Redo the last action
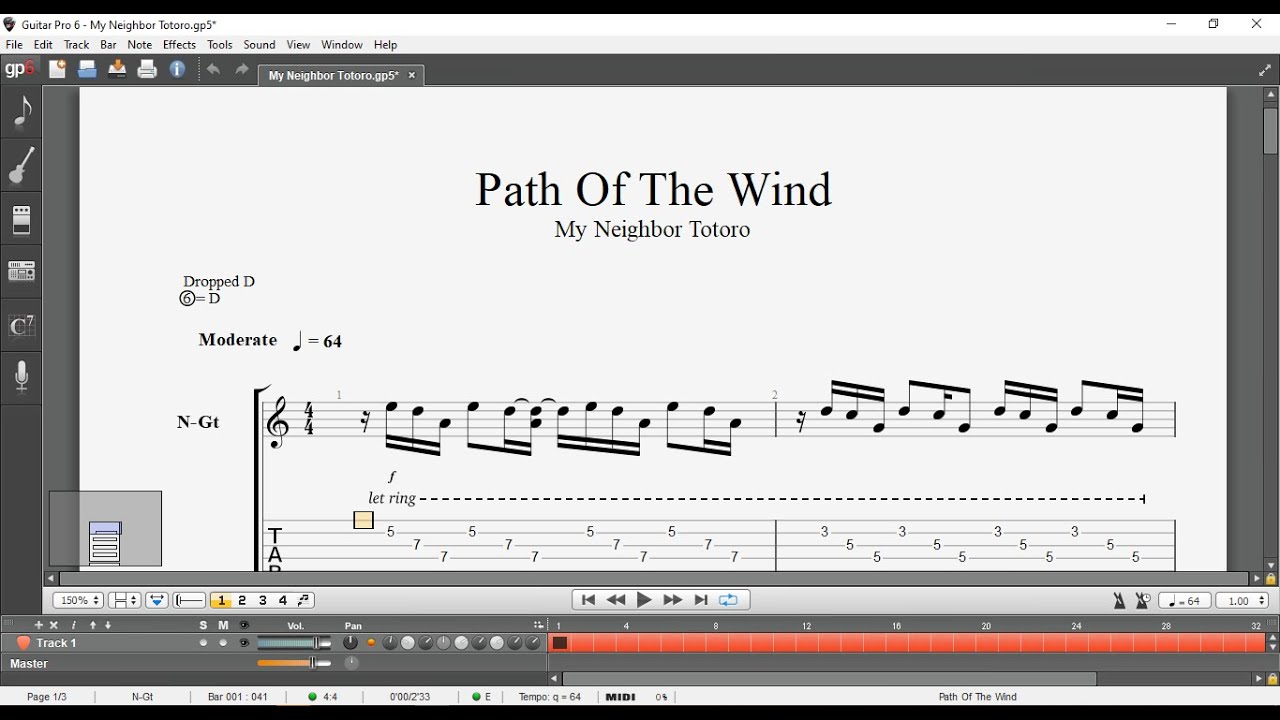The height and width of the screenshot is (720, 1280). [242, 70]
